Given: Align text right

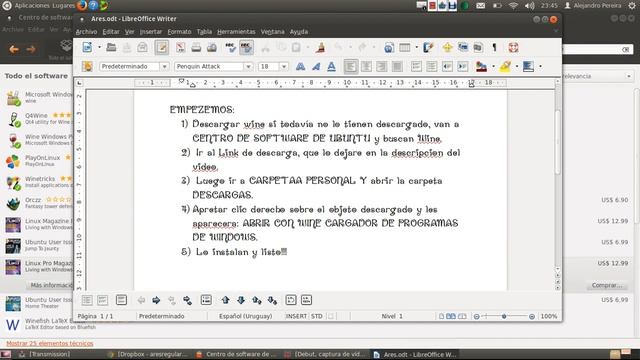Looking at the screenshot, I should (x=382, y=66).
